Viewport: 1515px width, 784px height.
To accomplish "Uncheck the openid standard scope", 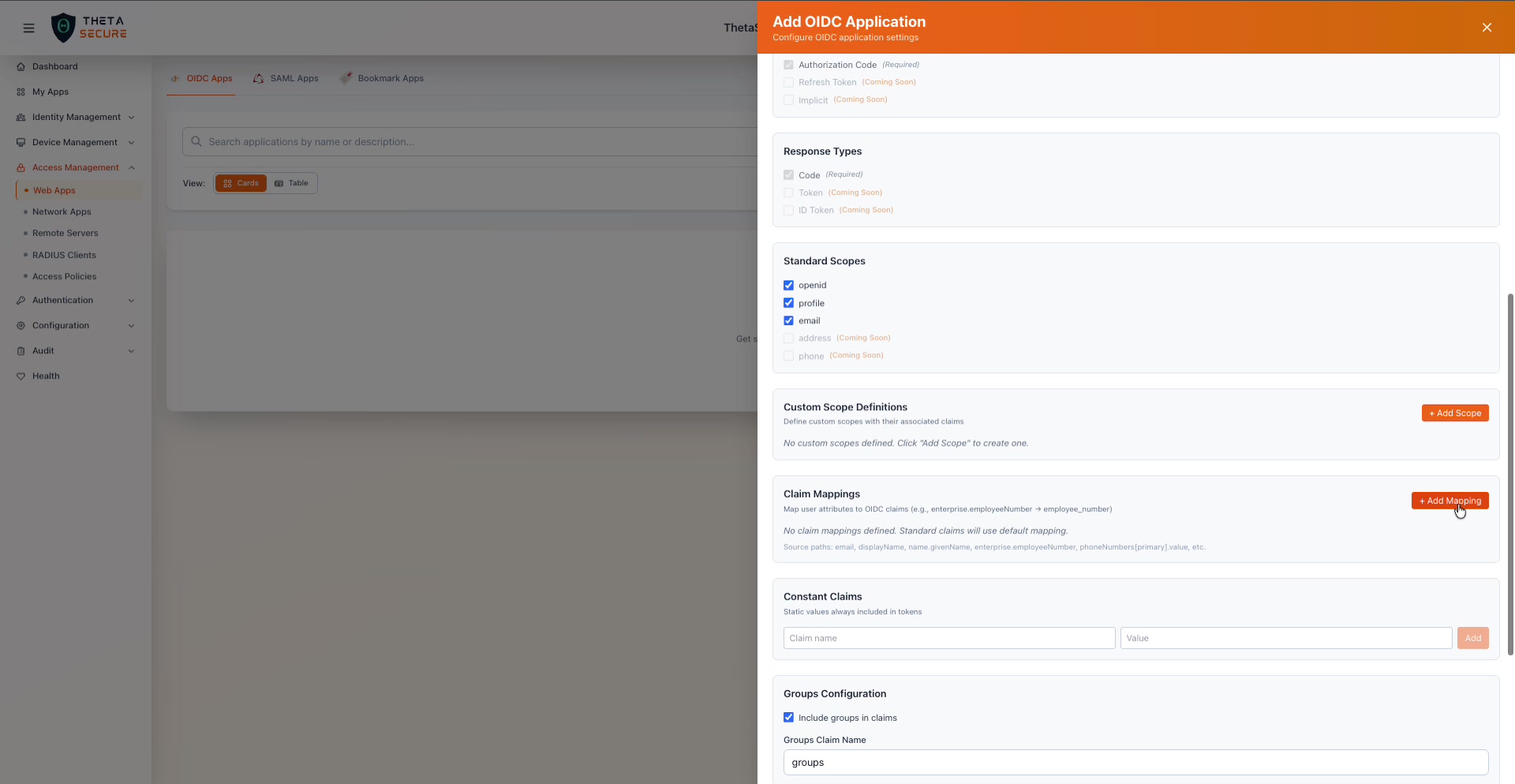I will click(788, 285).
